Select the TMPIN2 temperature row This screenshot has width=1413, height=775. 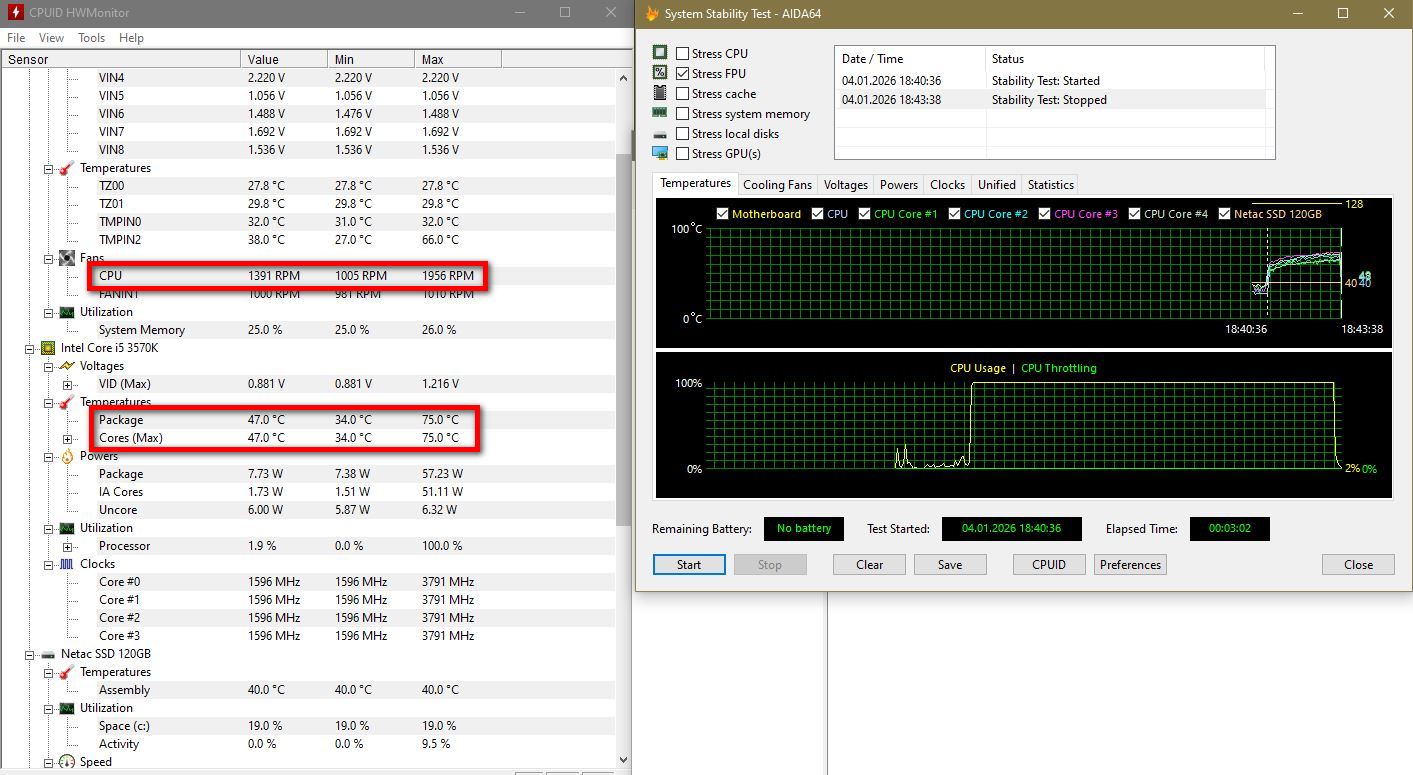tap(307, 240)
